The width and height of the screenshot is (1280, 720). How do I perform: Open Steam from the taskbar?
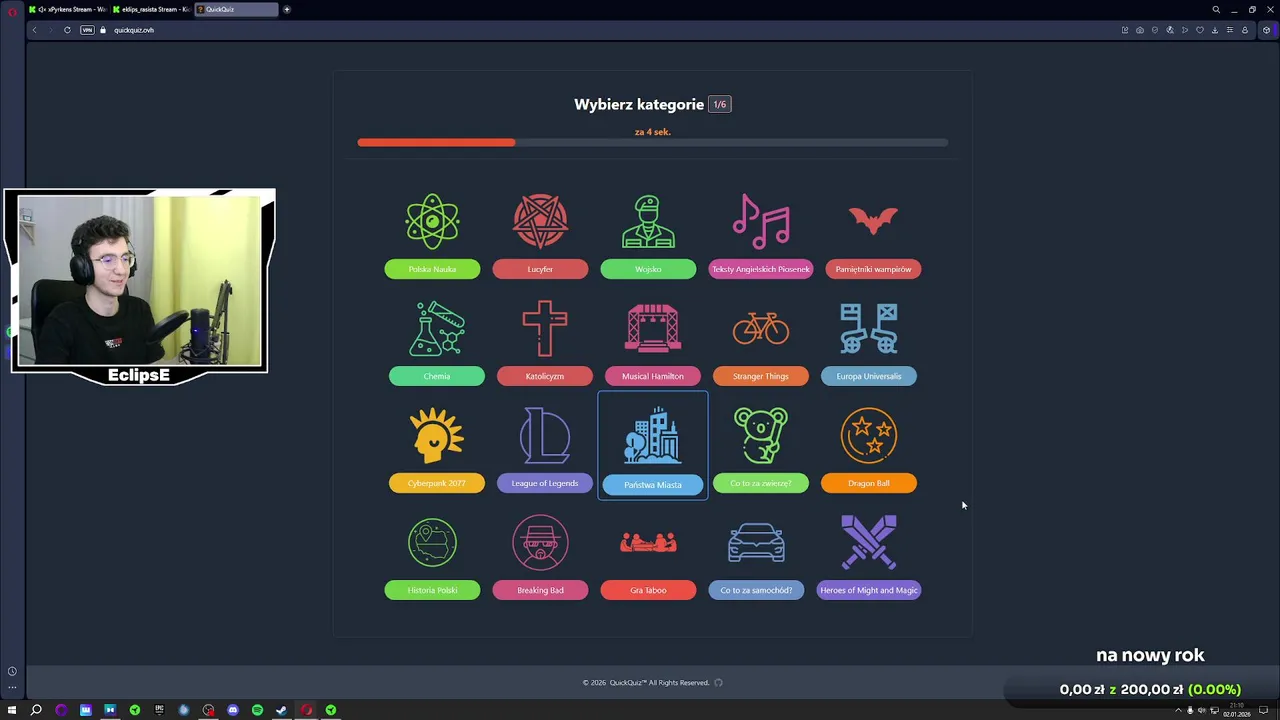(x=282, y=710)
